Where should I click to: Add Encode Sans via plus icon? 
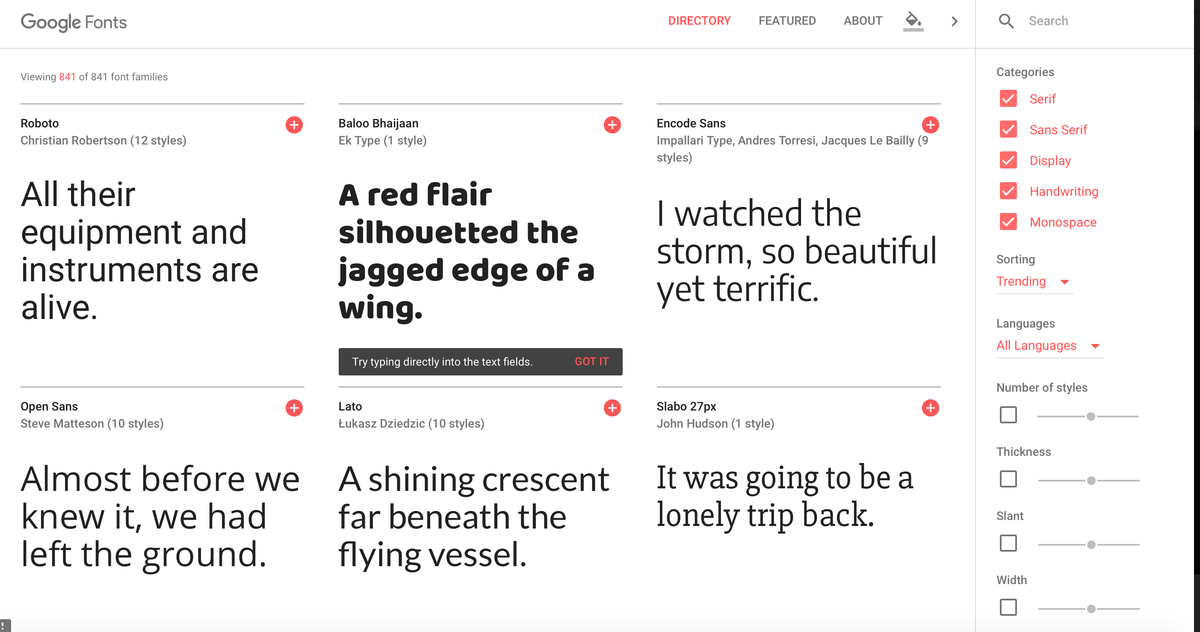pyautogui.click(x=930, y=125)
